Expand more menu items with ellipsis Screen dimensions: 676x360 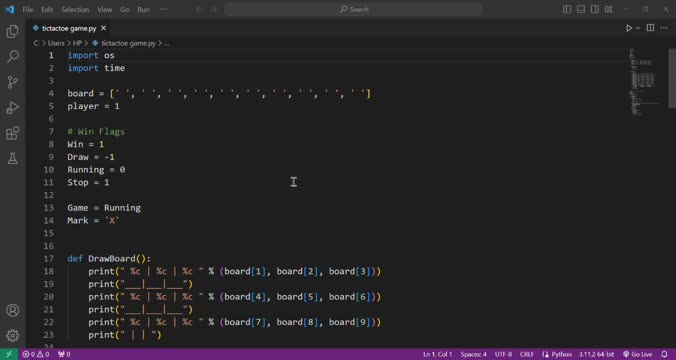164,9
